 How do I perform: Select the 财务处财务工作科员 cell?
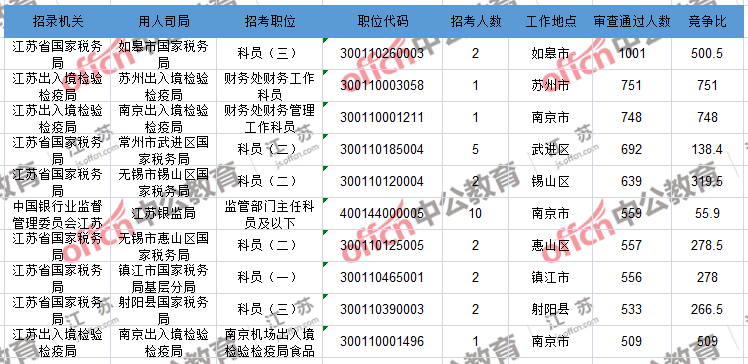(x=270, y=85)
